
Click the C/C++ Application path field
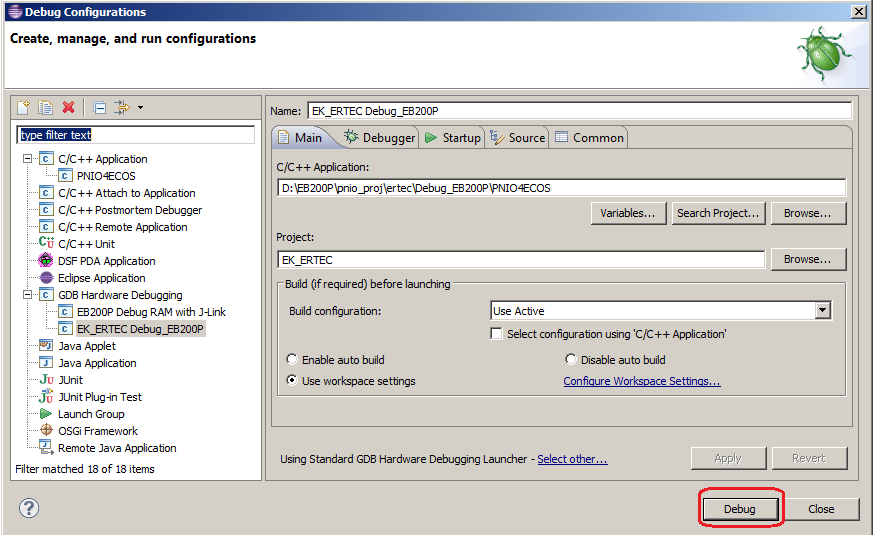tap(561, 188)
